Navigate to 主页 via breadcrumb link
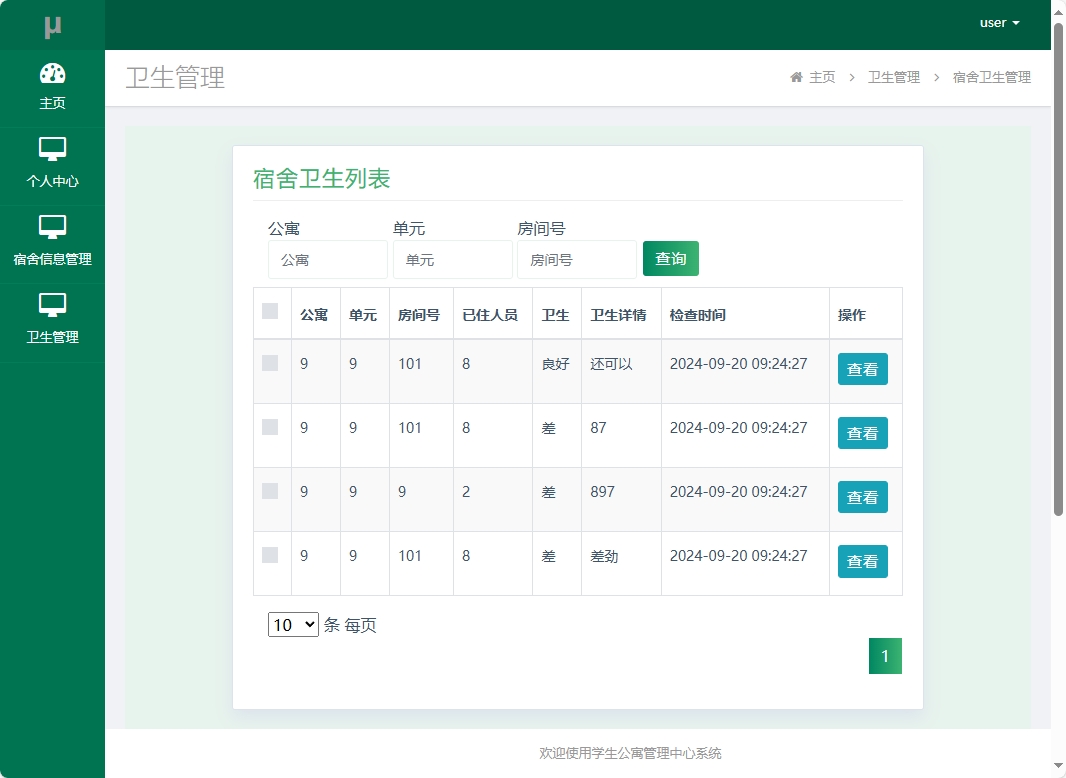This screenshot has height=778, width=1066. [822, 76]
